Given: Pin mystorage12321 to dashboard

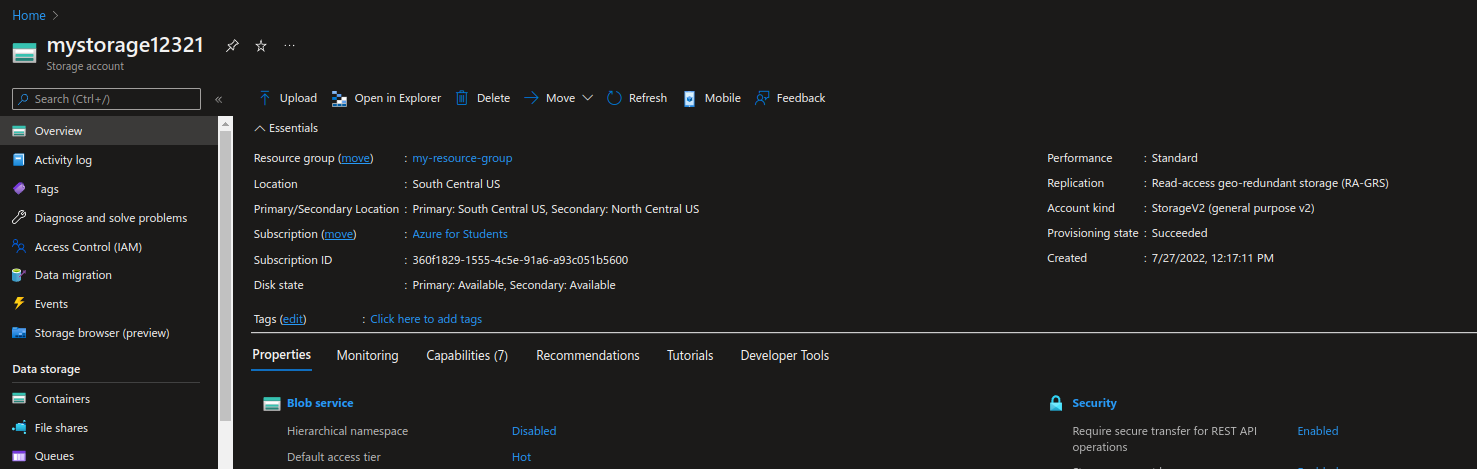Looking at the screenshot, I should pyautogui.click(x=232, y=46).
